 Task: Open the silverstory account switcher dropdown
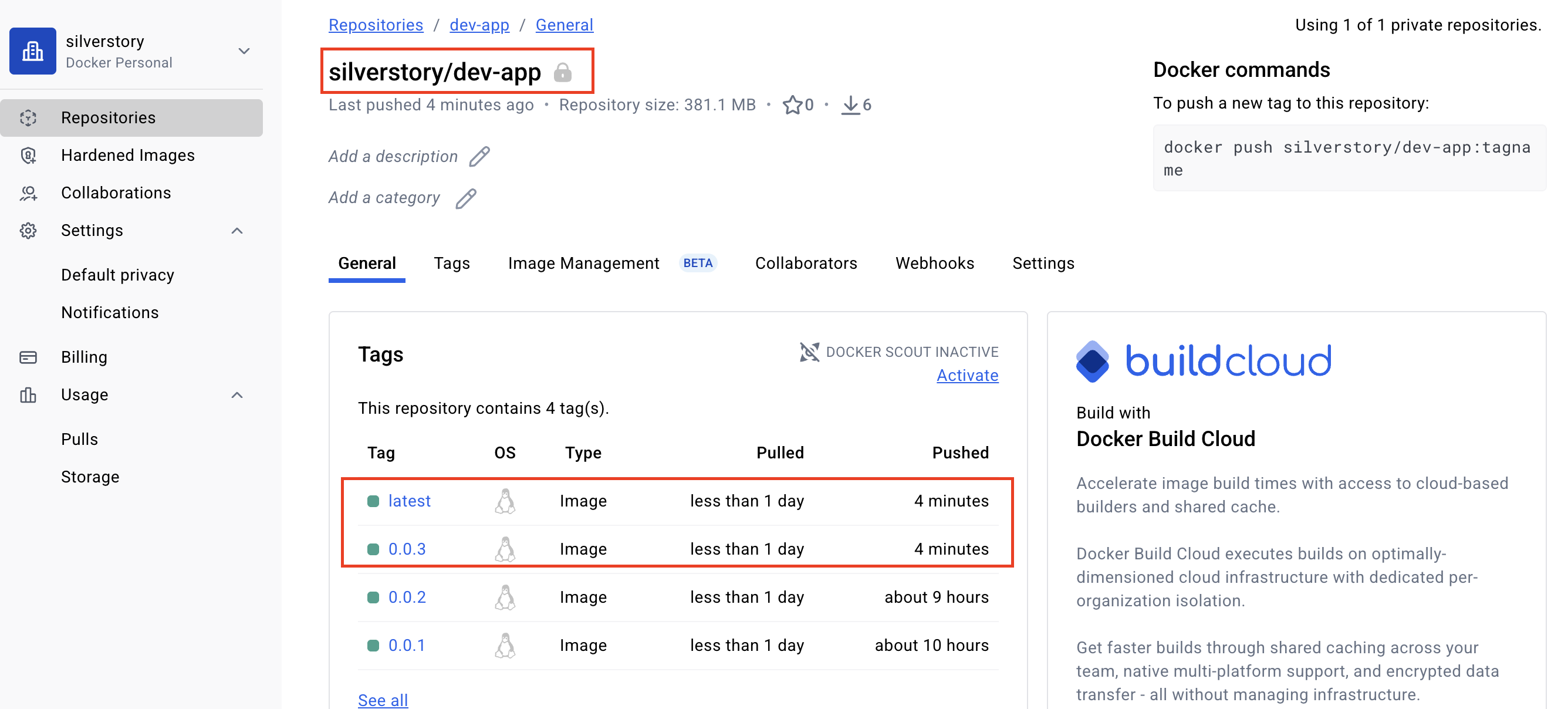(x=244, y=51)
